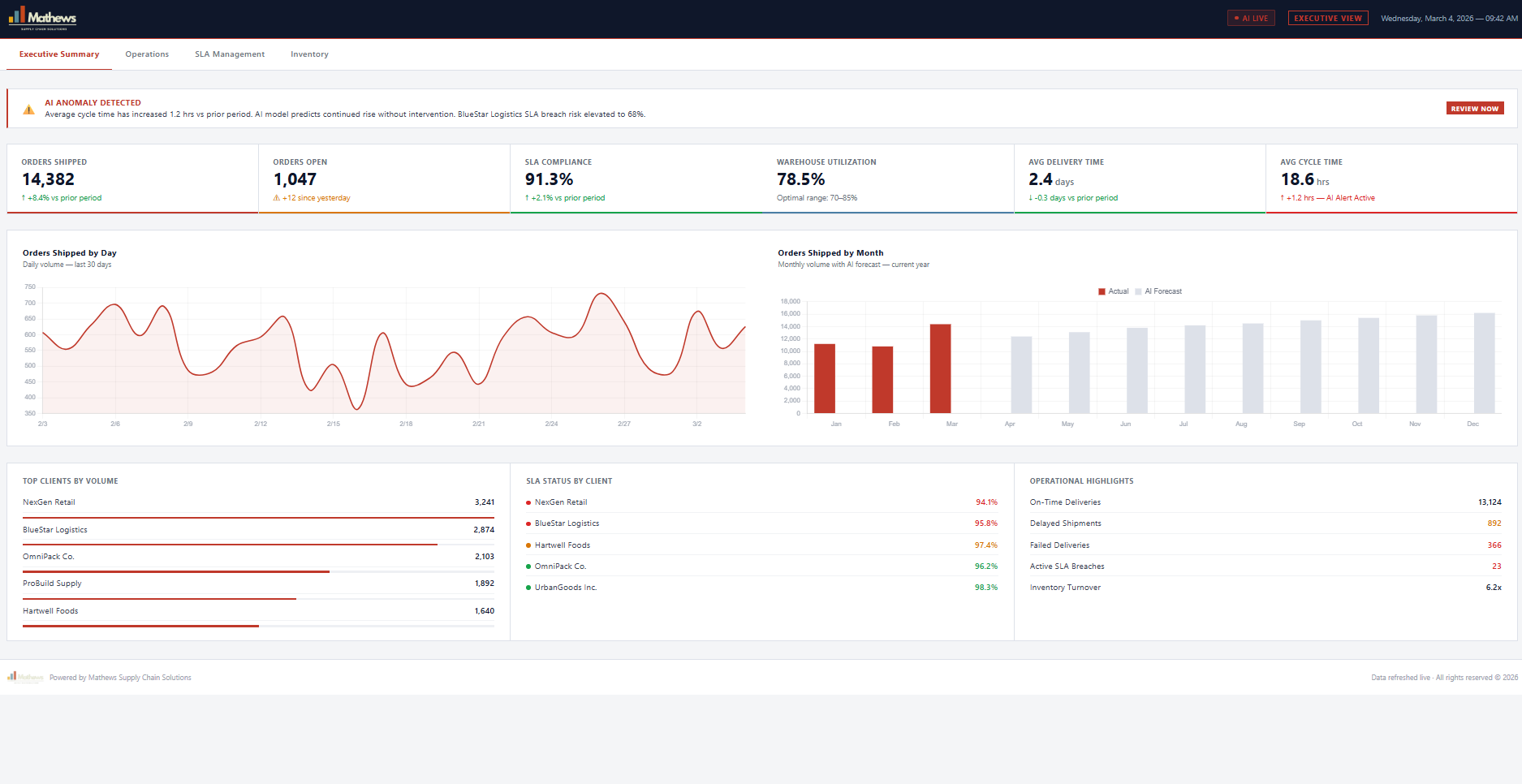1522x784 pixels.
Task: Click the BlueStar Logistics 2,874 value
Action: pyautogui.click(x=484, y=530)
